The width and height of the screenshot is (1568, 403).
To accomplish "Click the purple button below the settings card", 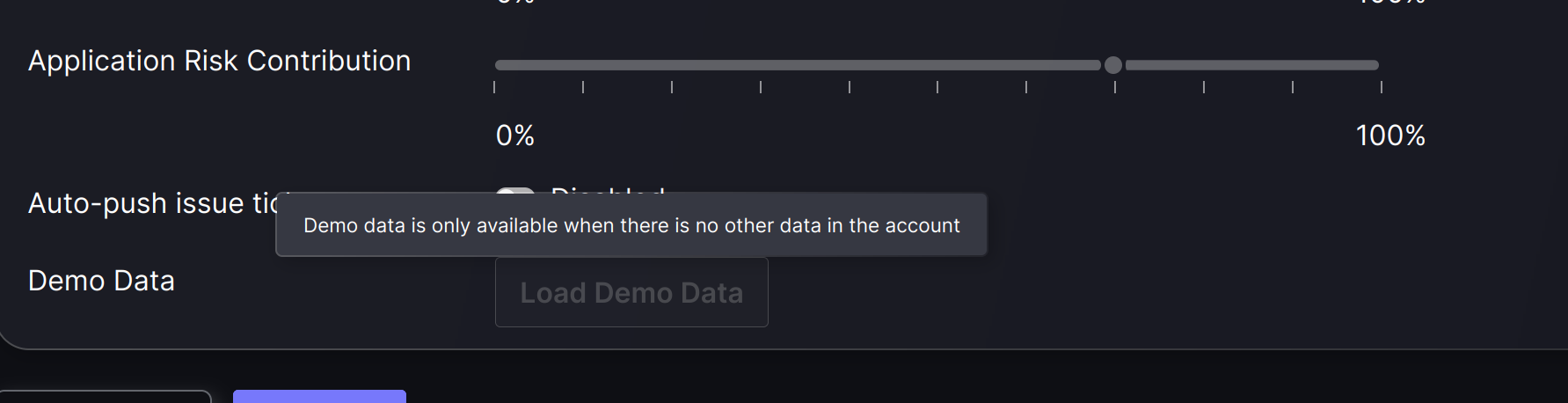I will (319, 396).
